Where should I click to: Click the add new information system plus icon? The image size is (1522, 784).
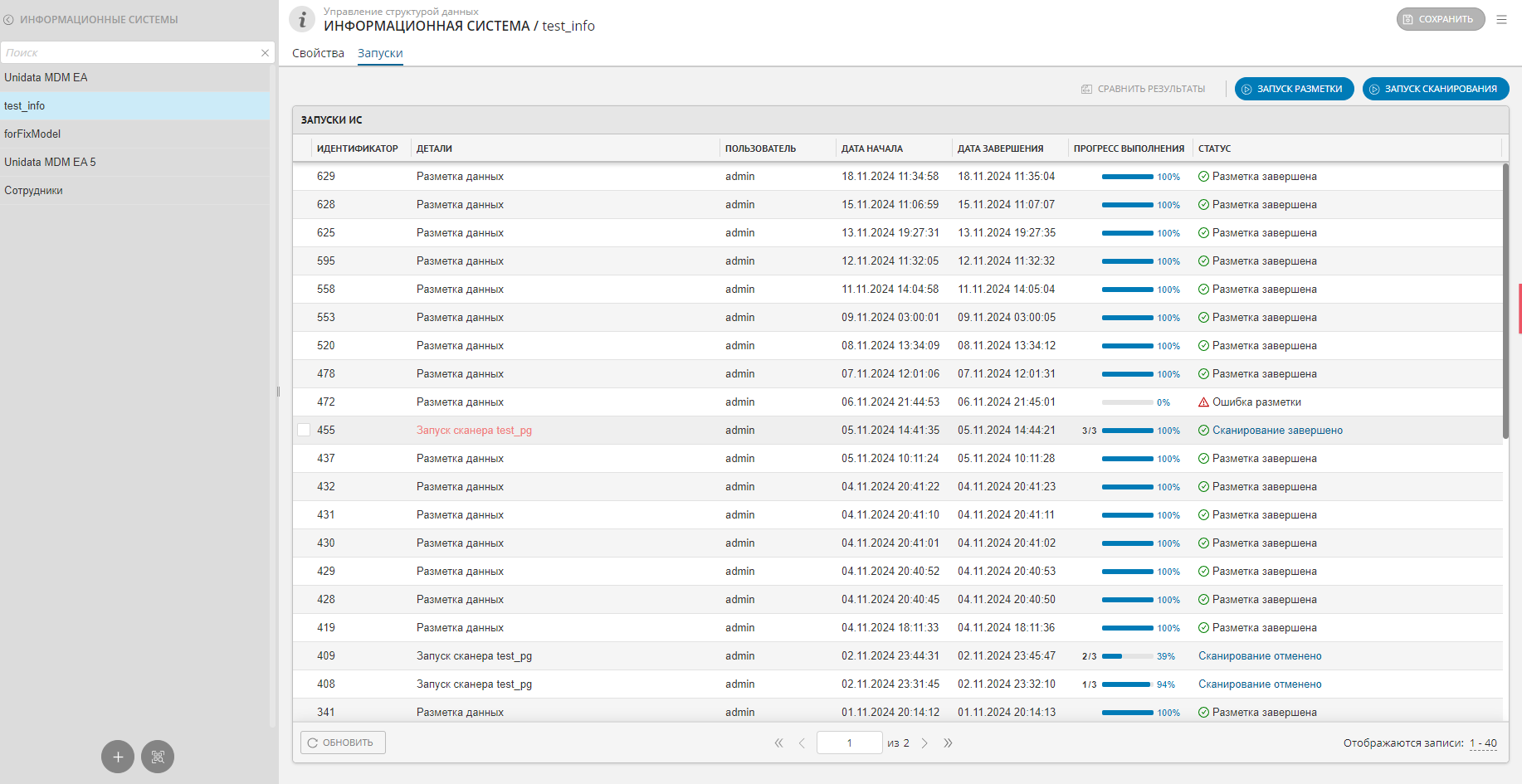click(118, 757)
